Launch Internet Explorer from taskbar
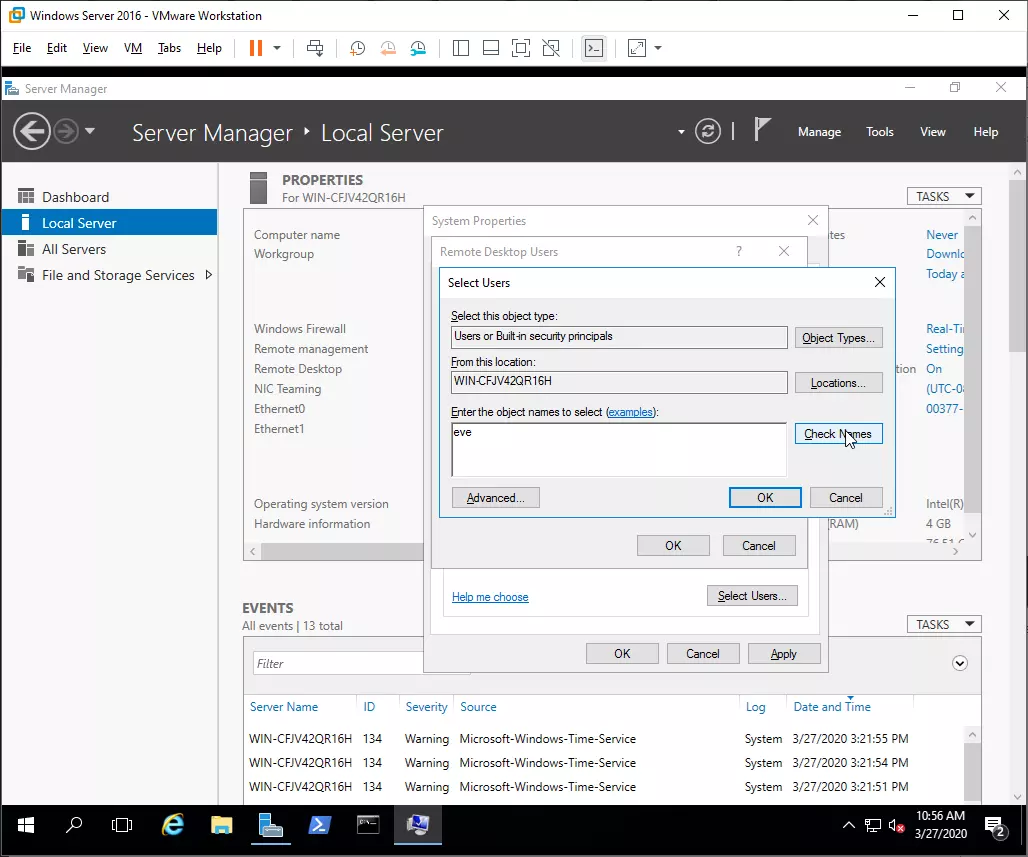The height and width of the screenshot is (857, 1028). (173, 825)
